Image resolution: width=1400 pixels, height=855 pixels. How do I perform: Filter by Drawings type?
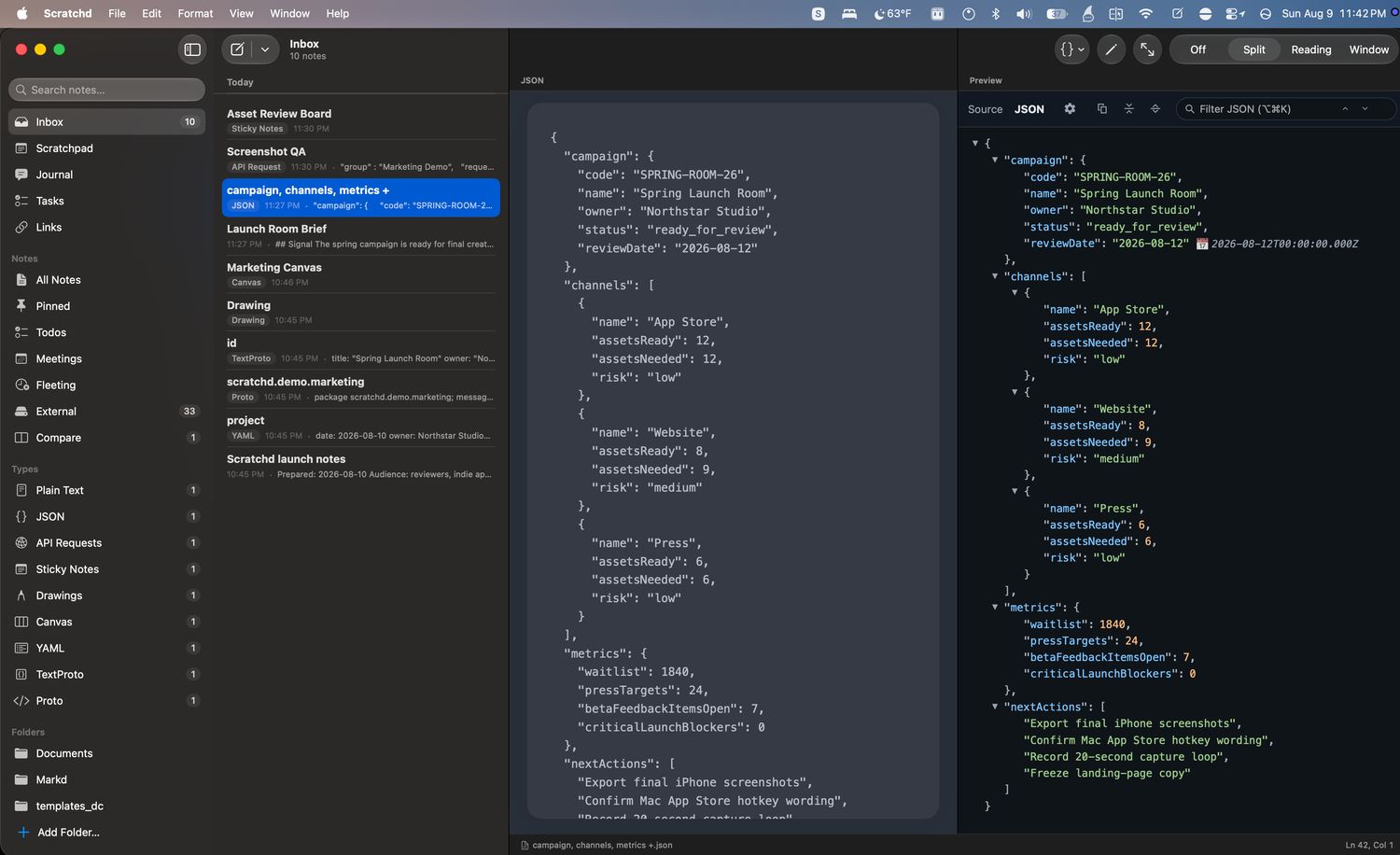click(x=107, y=596)
